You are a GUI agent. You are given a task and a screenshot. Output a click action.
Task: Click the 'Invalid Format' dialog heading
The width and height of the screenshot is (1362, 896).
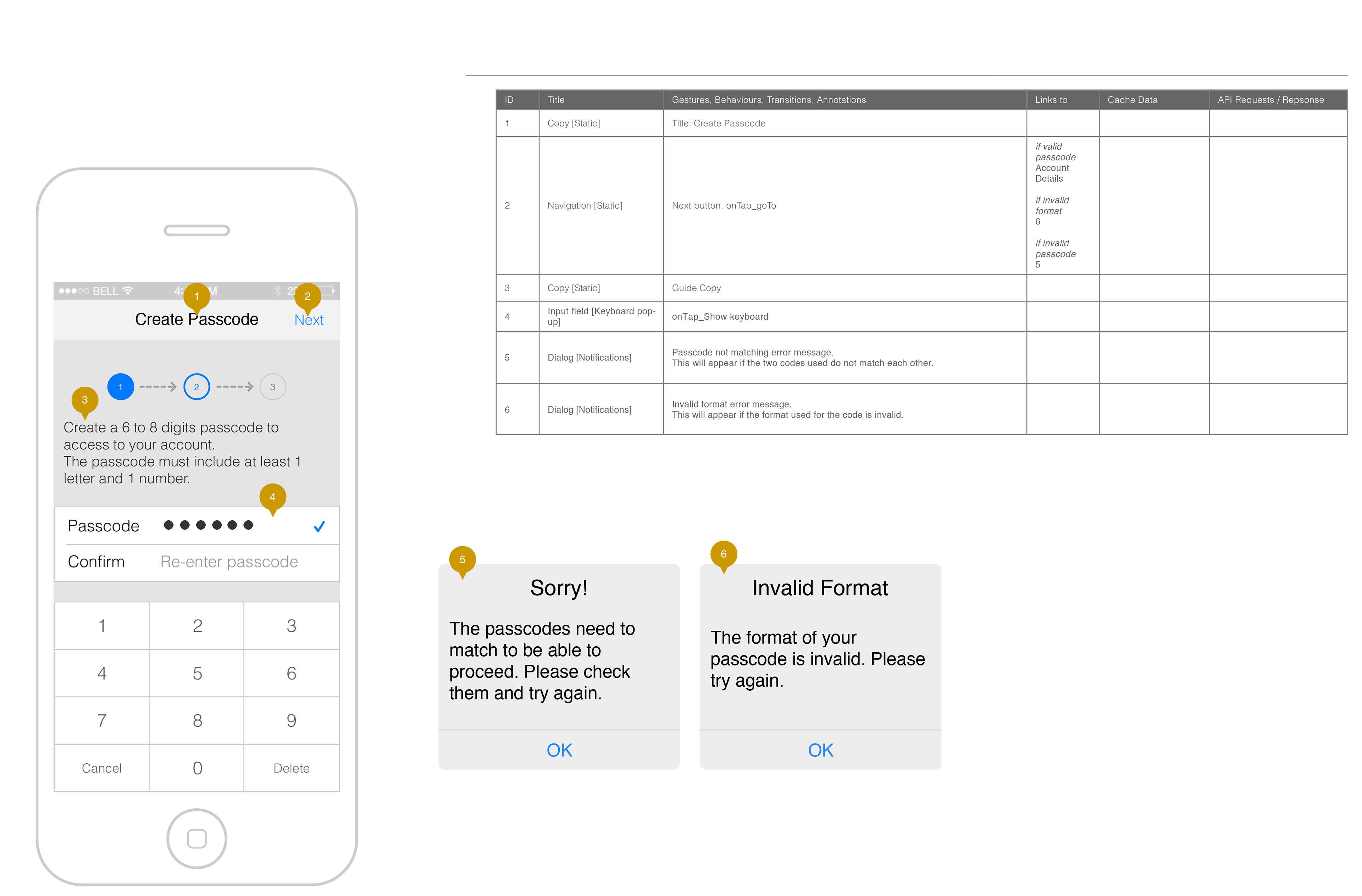820,588
